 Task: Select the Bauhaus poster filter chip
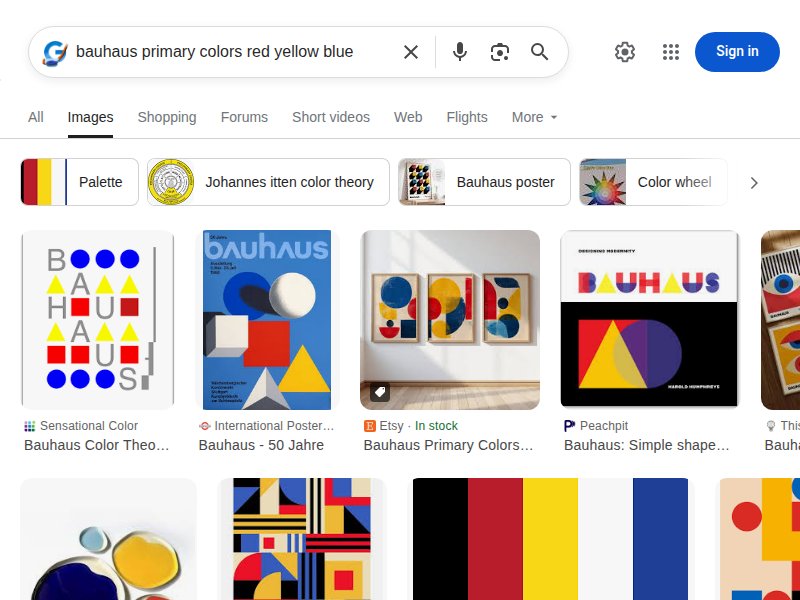click(483, 182)
